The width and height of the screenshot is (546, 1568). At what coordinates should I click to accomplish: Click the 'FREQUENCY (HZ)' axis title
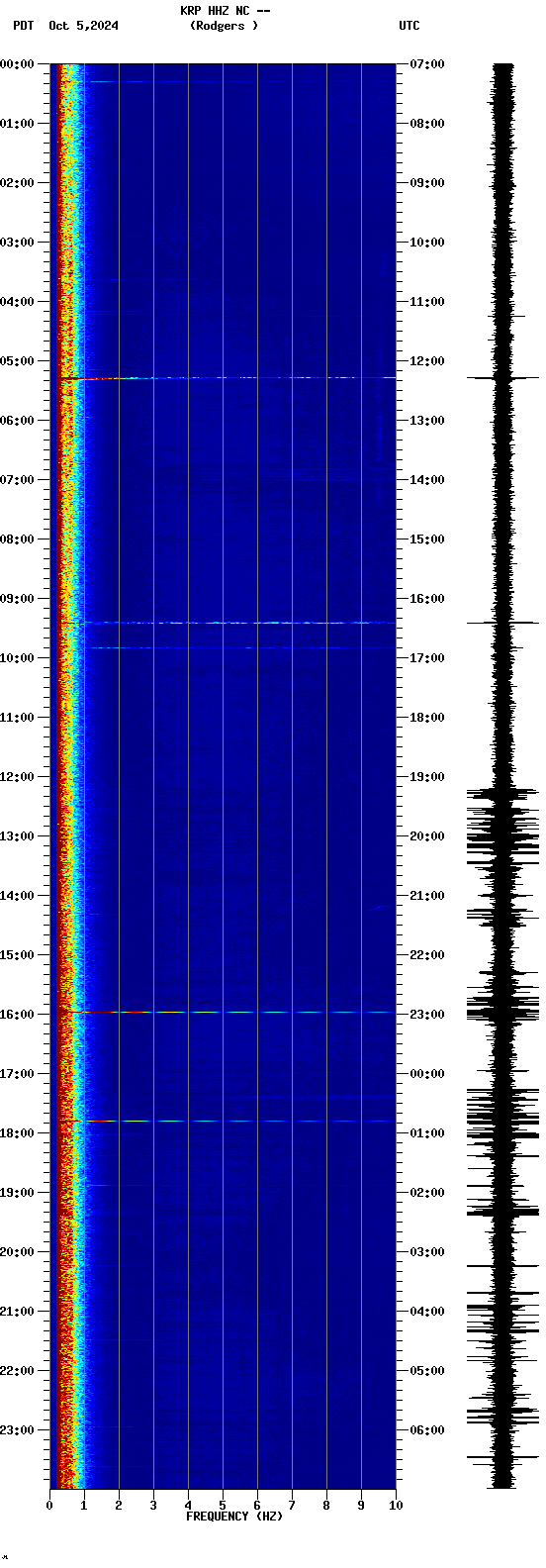coord(234,1517)
